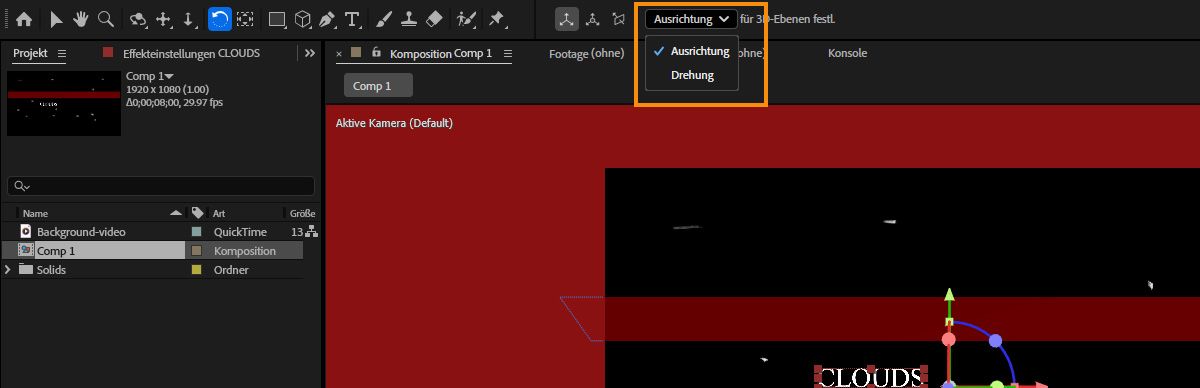
Task: Sort by the Name column header
Action: [x=36, y=213]
